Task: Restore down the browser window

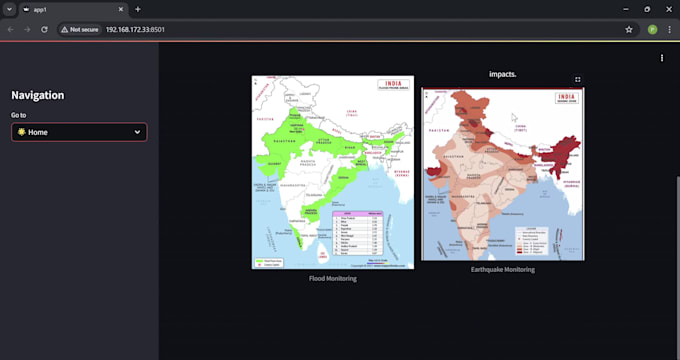Action: pos(647,9)
